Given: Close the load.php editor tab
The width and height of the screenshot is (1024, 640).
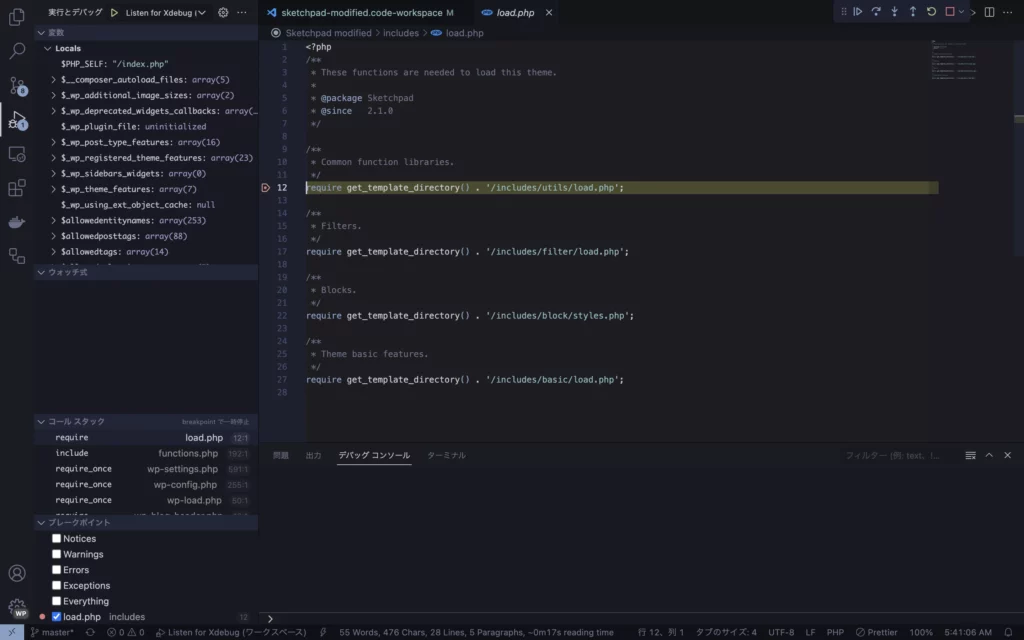Looking at the screenshot, I should point(549,12).
